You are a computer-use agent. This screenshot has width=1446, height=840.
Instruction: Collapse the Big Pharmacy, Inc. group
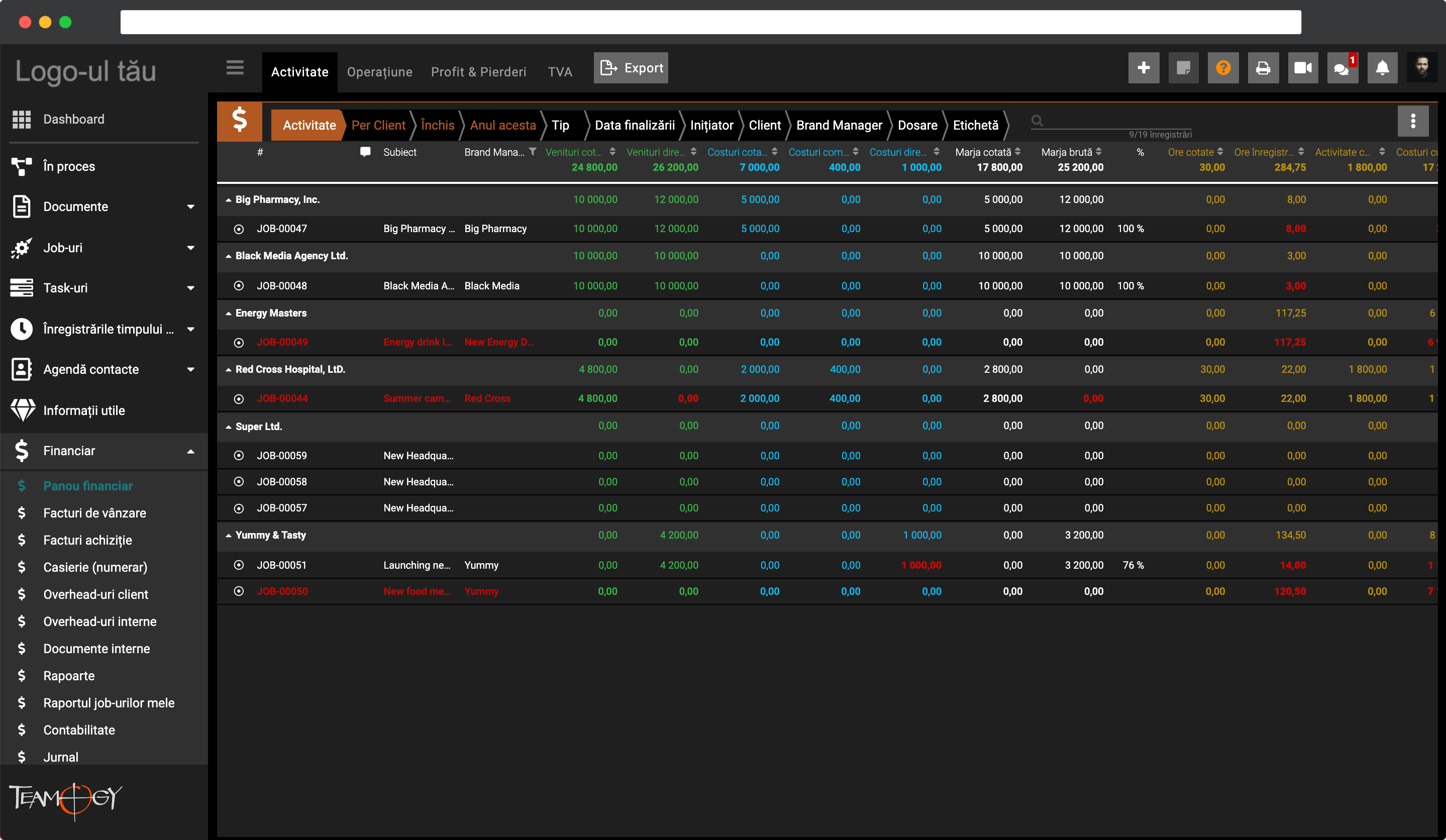click(229, 200)
